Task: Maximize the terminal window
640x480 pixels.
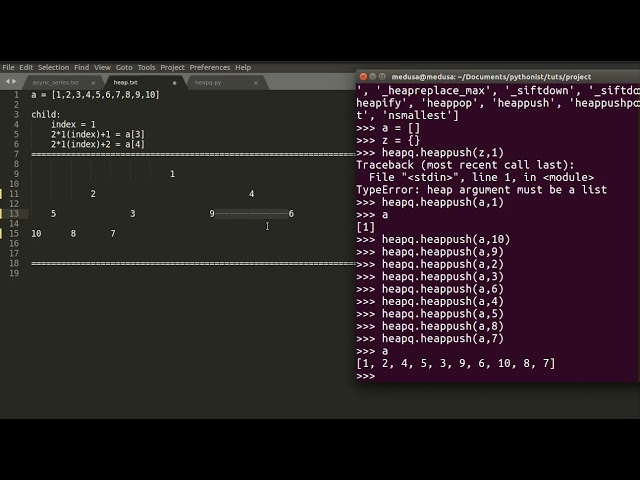Action: [382, 76]
